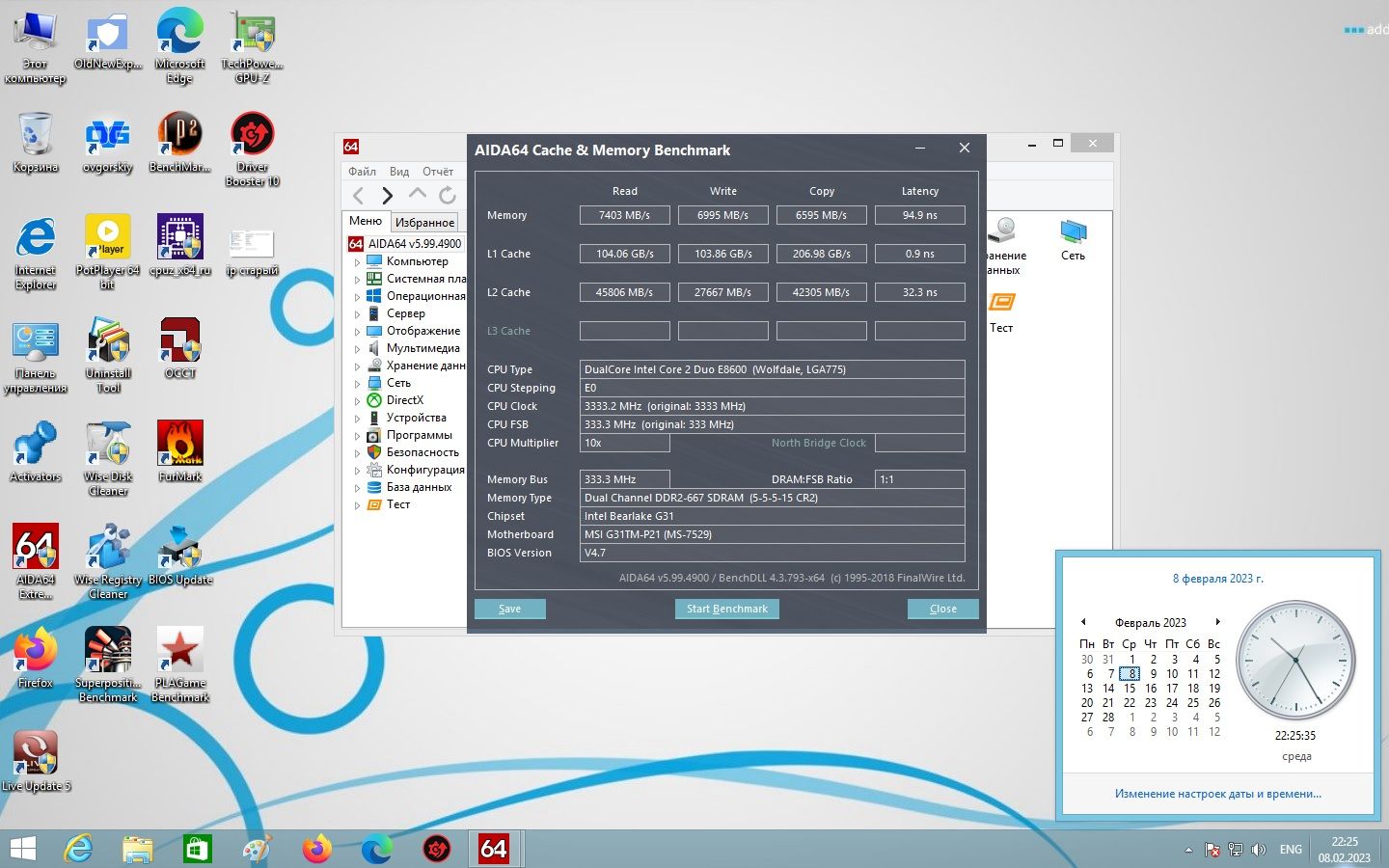This screenshot has height=868, width=1389.
Task: Expand the Сервер tree node
Action: coord(357,314)
